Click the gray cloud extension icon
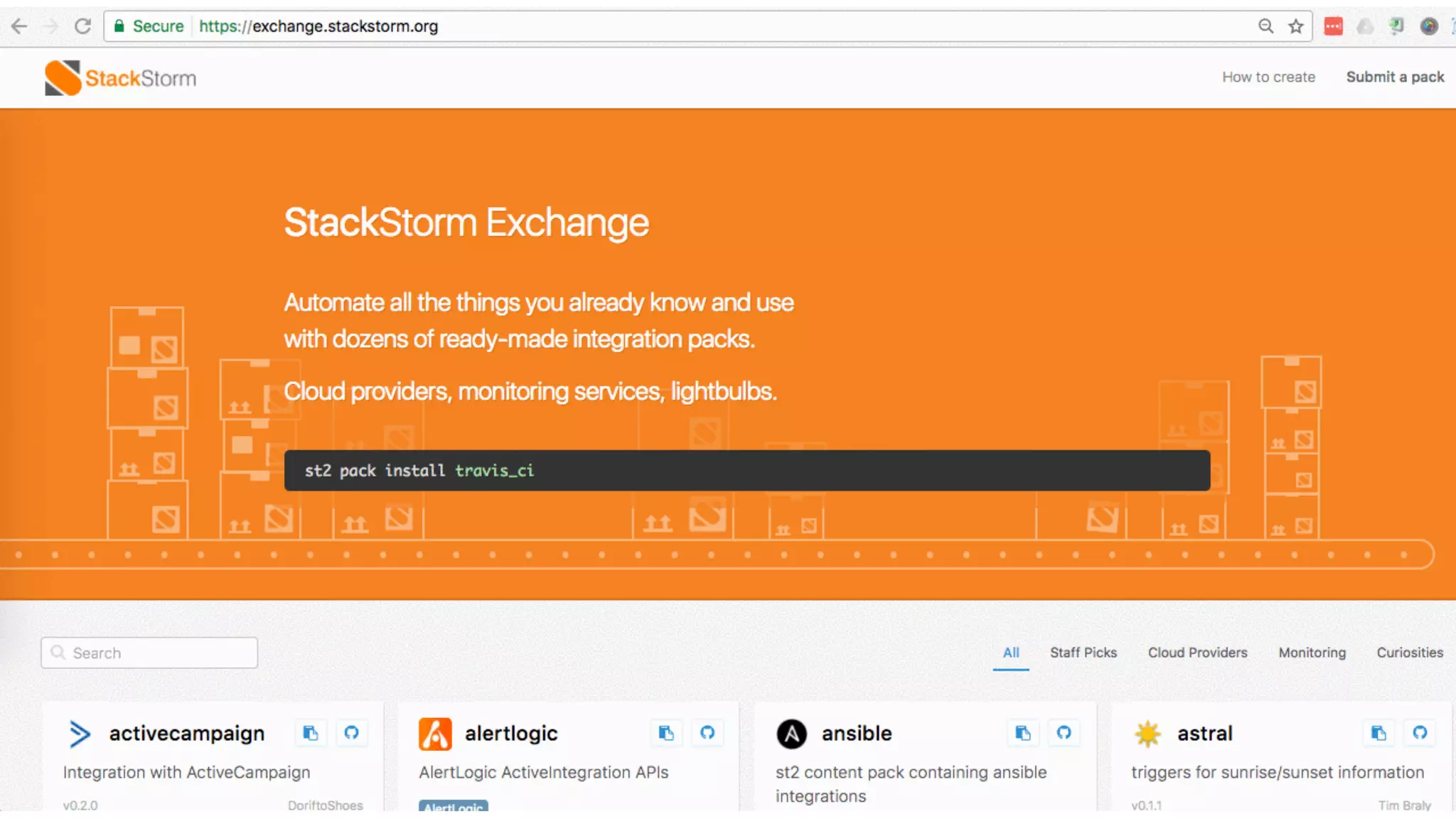The width and height of the screenshot is (1456, 819). (1365, 26)
